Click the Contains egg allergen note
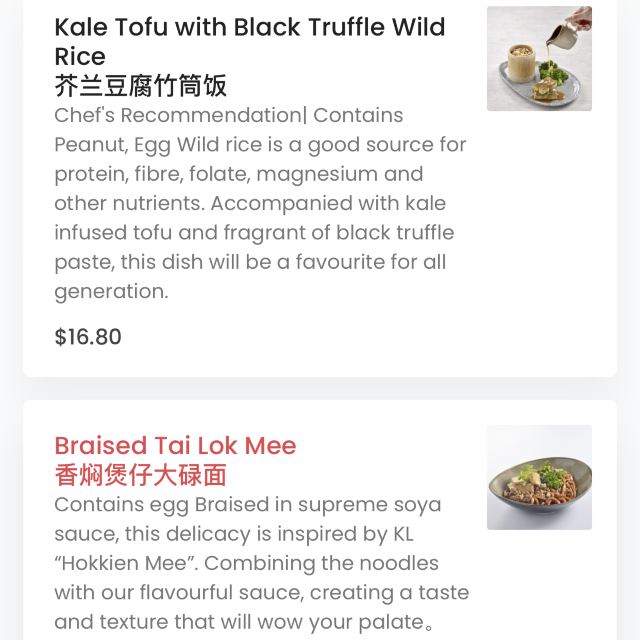This screenshot has height=640, width=640. pos(122,505)
